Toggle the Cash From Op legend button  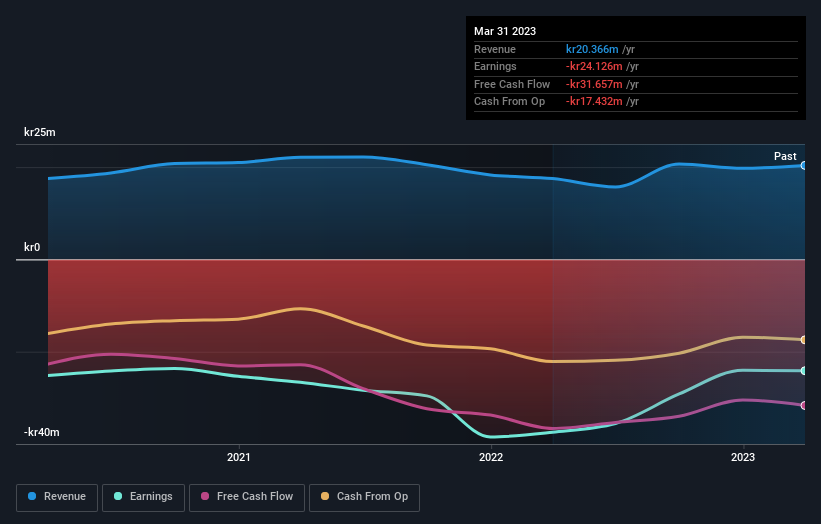pos(364,497)
